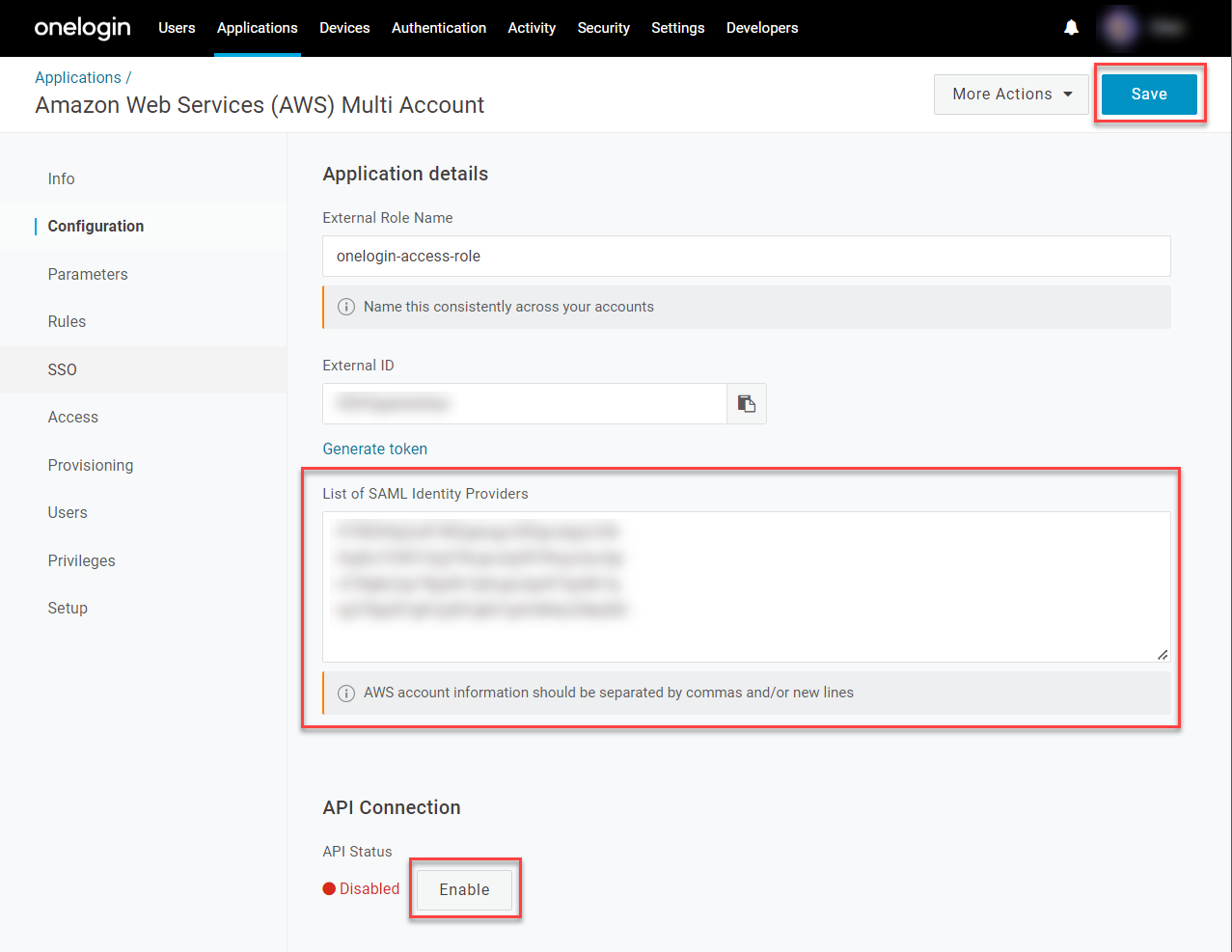Open the Applications top menu
Screen dimensions: 1232x952
258,28
